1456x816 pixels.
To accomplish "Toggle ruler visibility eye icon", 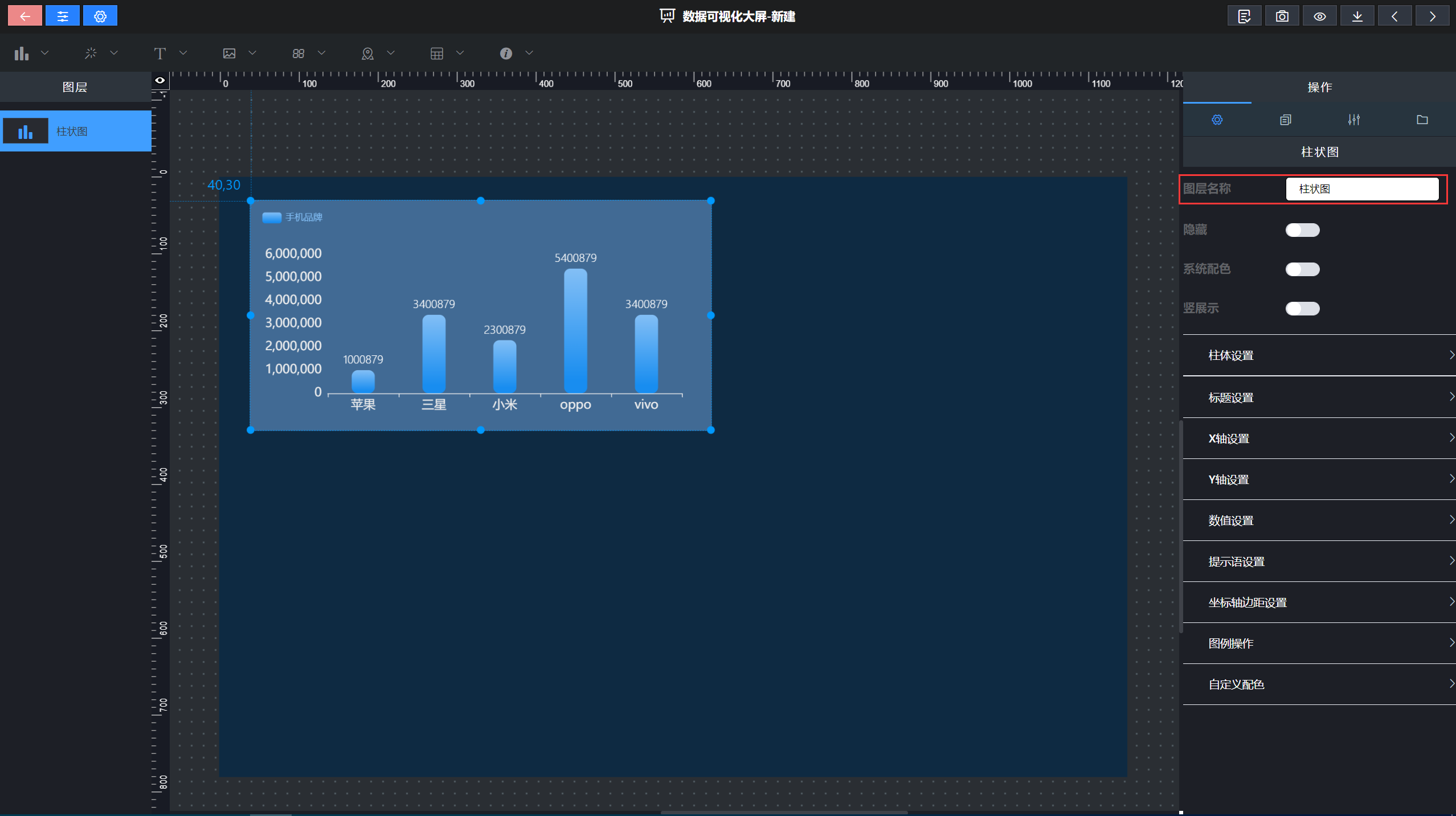I will pyautogui.click(x=160, y=80).
